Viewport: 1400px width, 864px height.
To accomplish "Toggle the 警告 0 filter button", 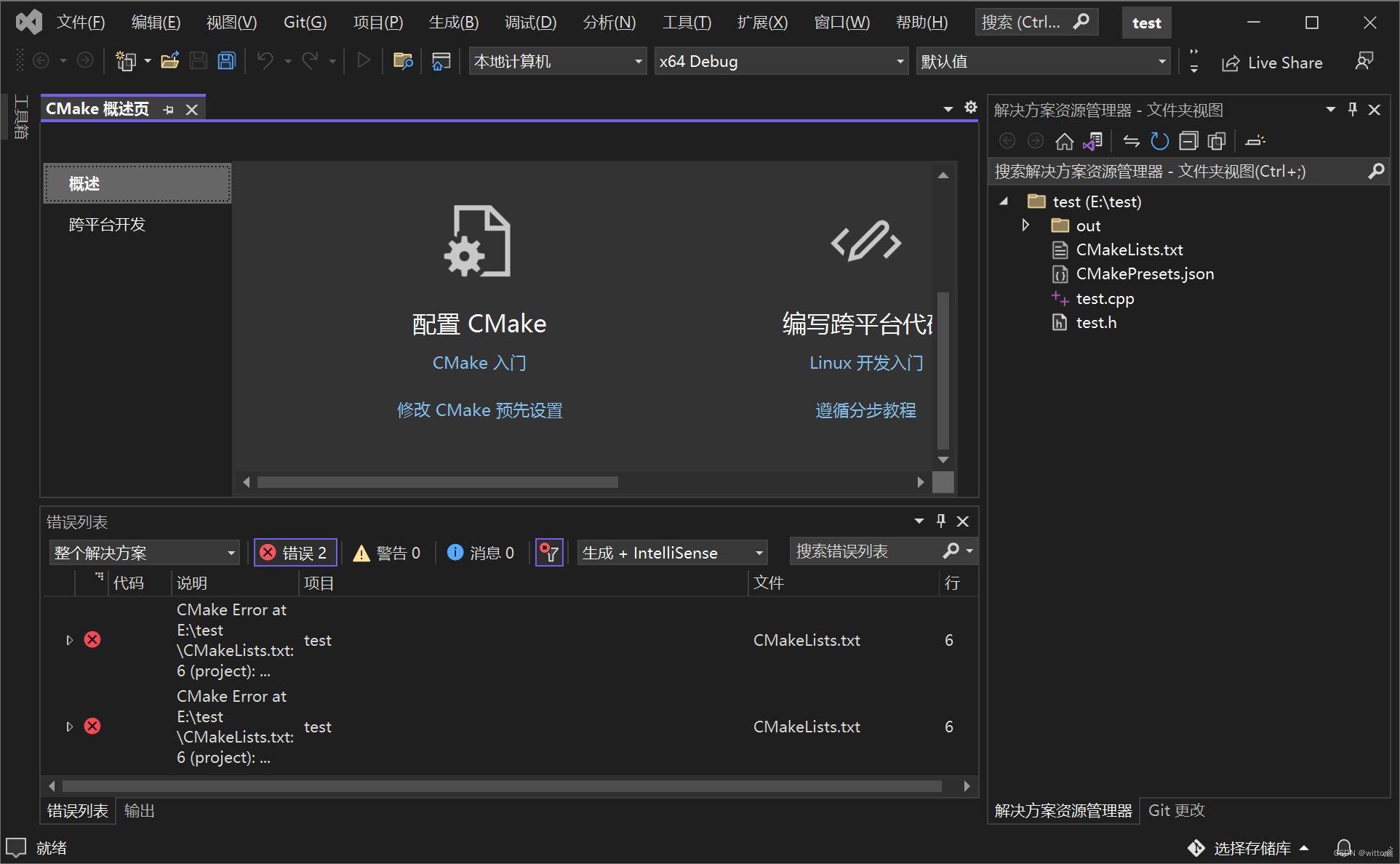I will click(x=386, y=552).
